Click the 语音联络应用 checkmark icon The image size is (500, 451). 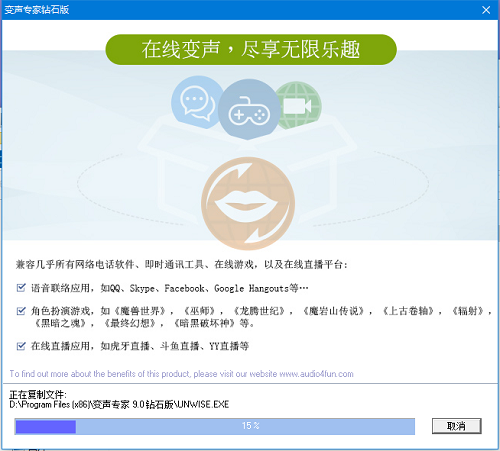pyautogui.click(x=21, y=287)
